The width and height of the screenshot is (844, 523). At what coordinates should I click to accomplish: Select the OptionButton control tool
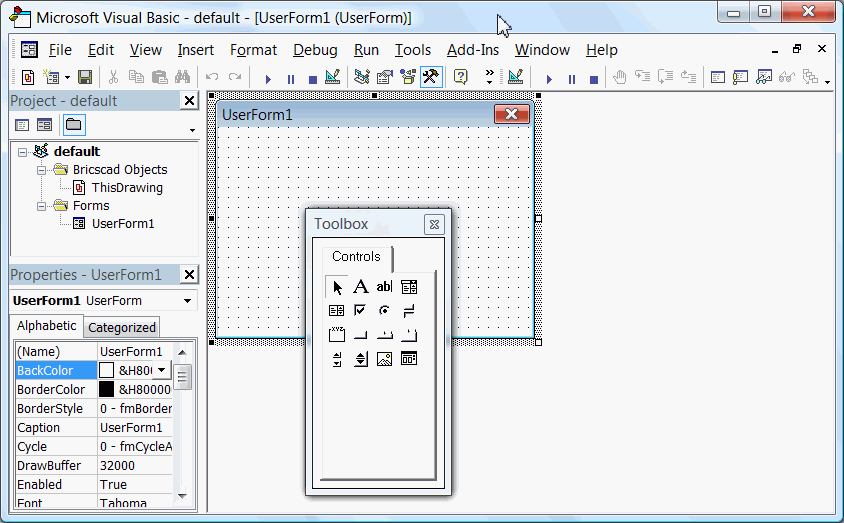tap(384, 311)
